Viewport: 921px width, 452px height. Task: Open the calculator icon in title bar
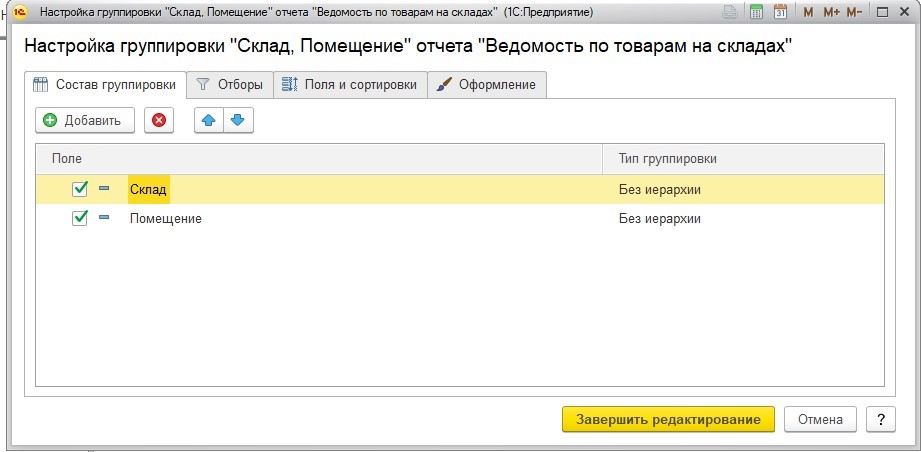757,12
